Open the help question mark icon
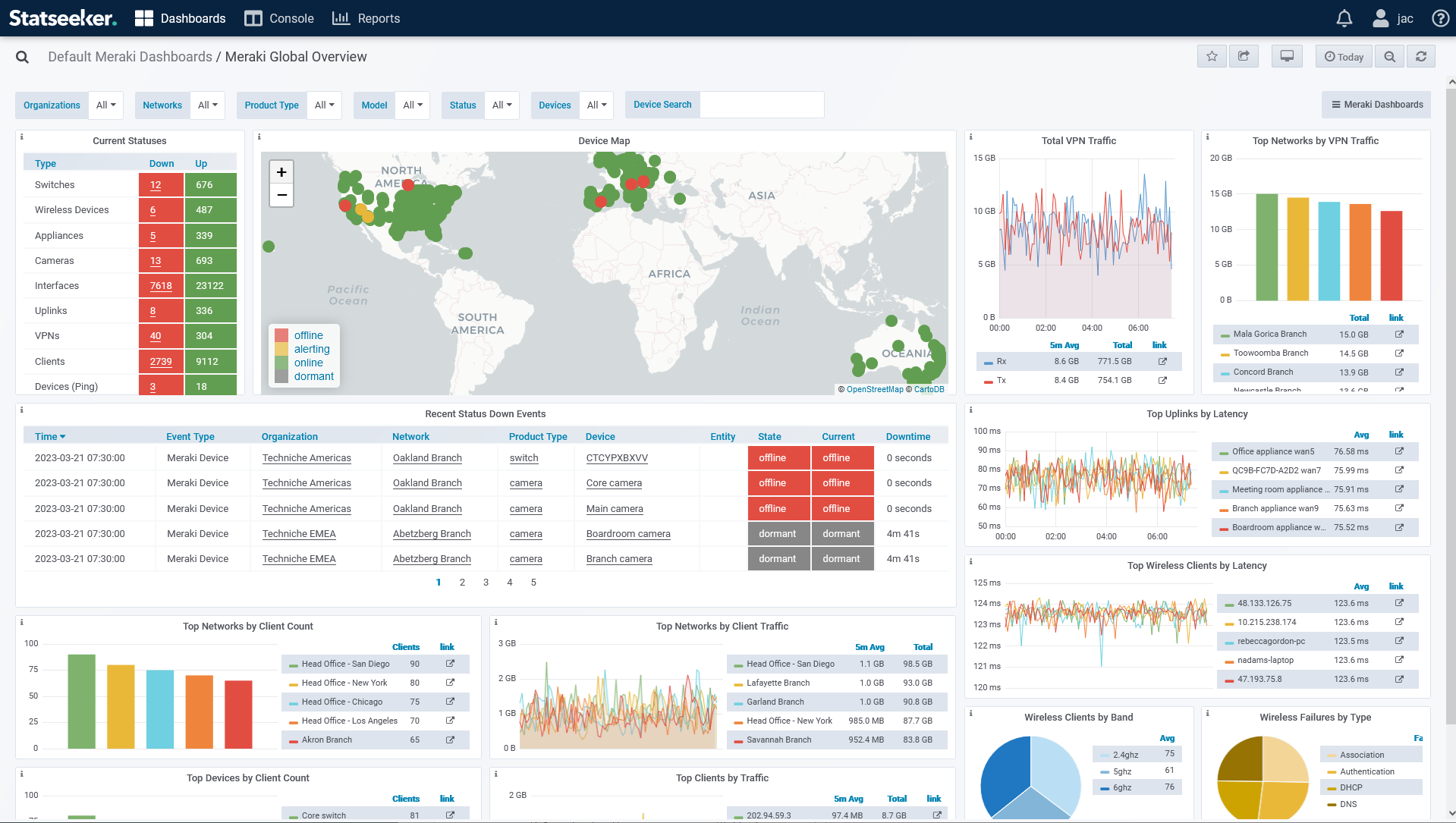 (1440, 18)
